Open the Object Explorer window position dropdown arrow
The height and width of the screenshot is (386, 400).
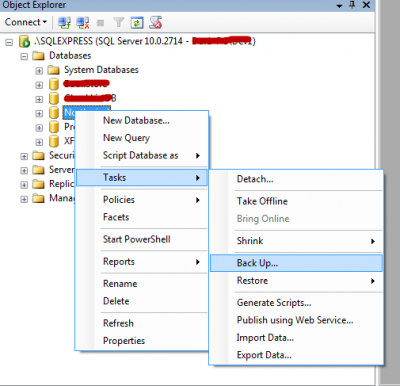tap(339, 6)
